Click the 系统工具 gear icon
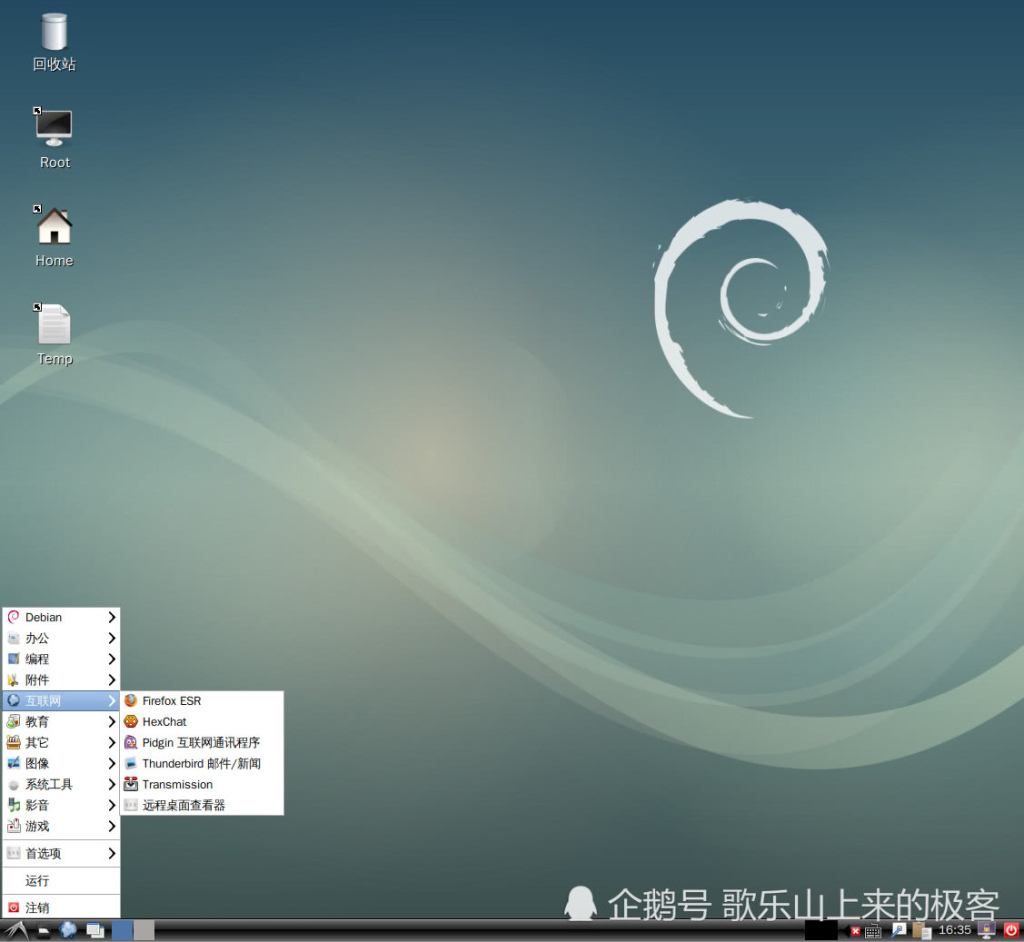Image resolution: width=1024 pixels, height=942 pixels. tap(13, 785)
